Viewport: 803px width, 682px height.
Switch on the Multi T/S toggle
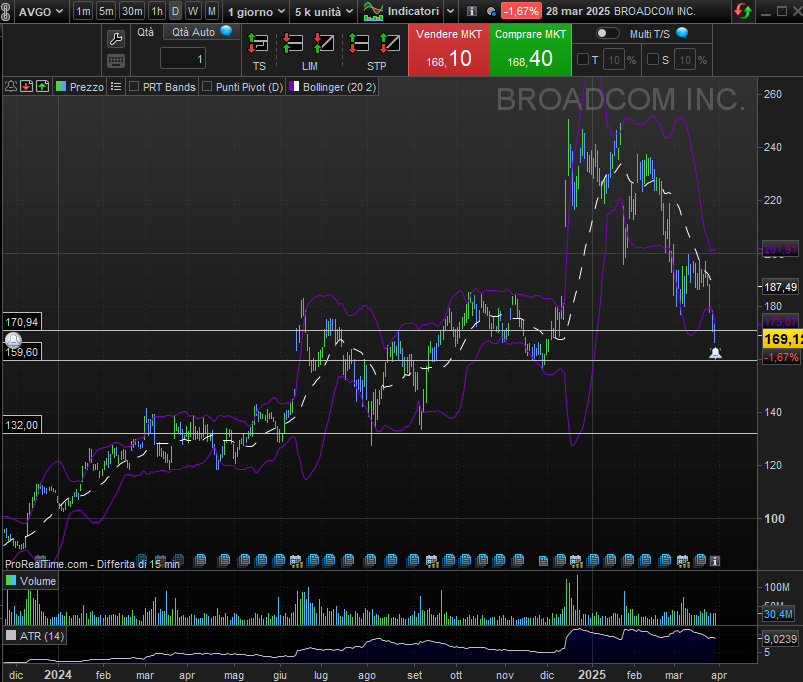[x=607, y=33]
